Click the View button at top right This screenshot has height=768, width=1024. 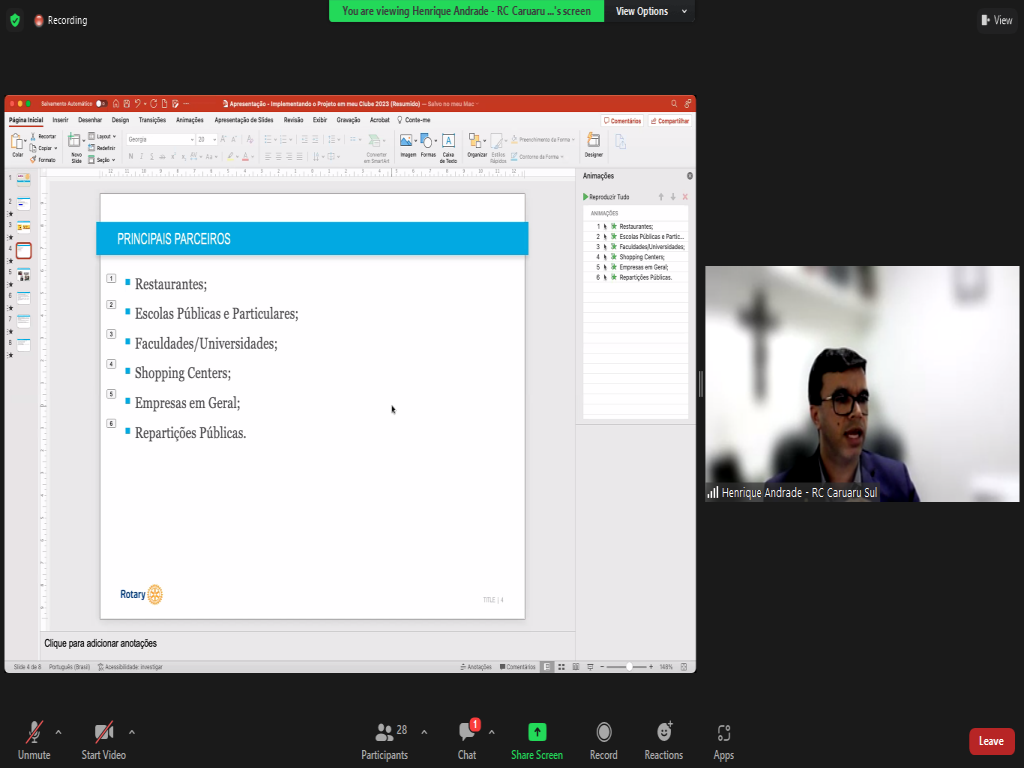click(997, 20)
